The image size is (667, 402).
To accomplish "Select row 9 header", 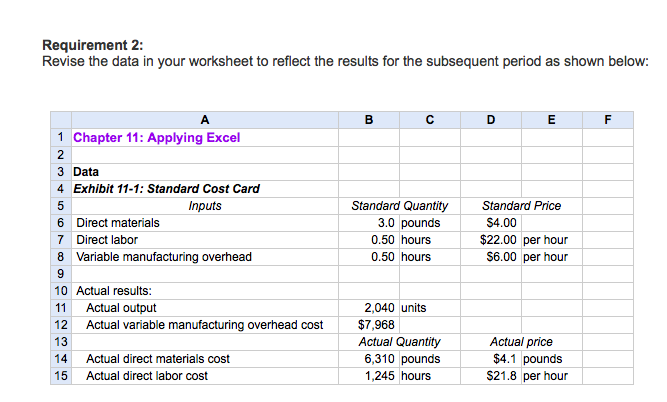I will pos(61,274).
